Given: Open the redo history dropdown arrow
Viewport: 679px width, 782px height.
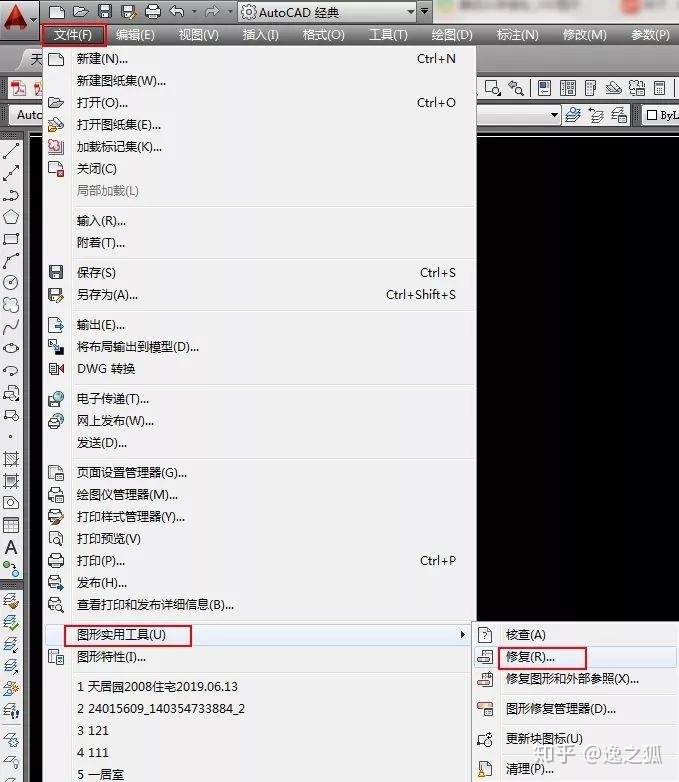Looking at the screenshot, I should coord(230,11).
